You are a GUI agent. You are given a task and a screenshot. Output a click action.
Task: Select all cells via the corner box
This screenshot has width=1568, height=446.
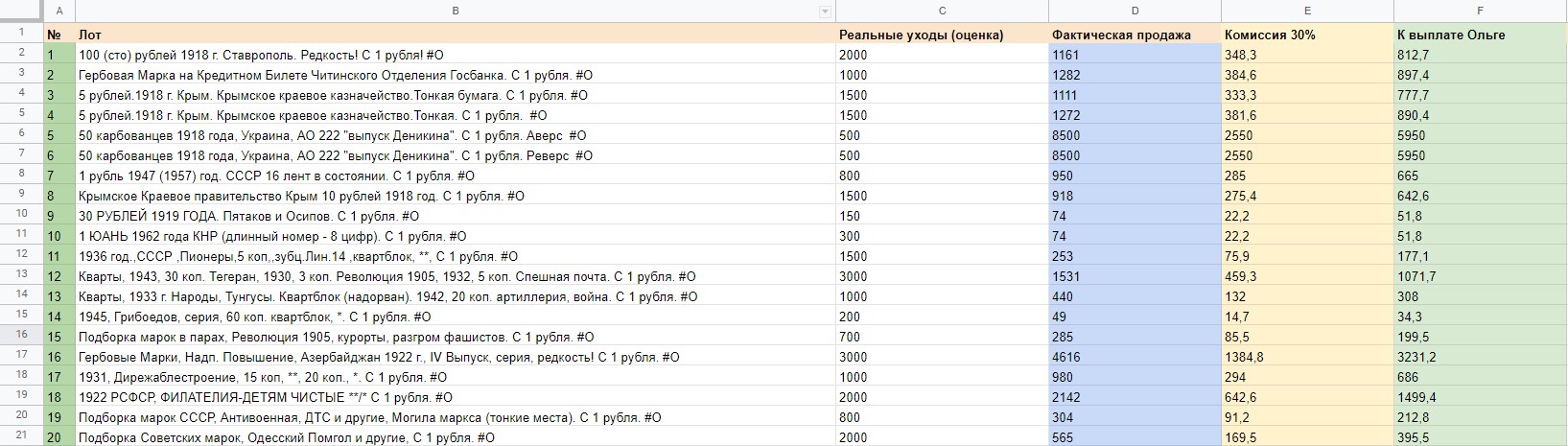(x=21, y=12)
